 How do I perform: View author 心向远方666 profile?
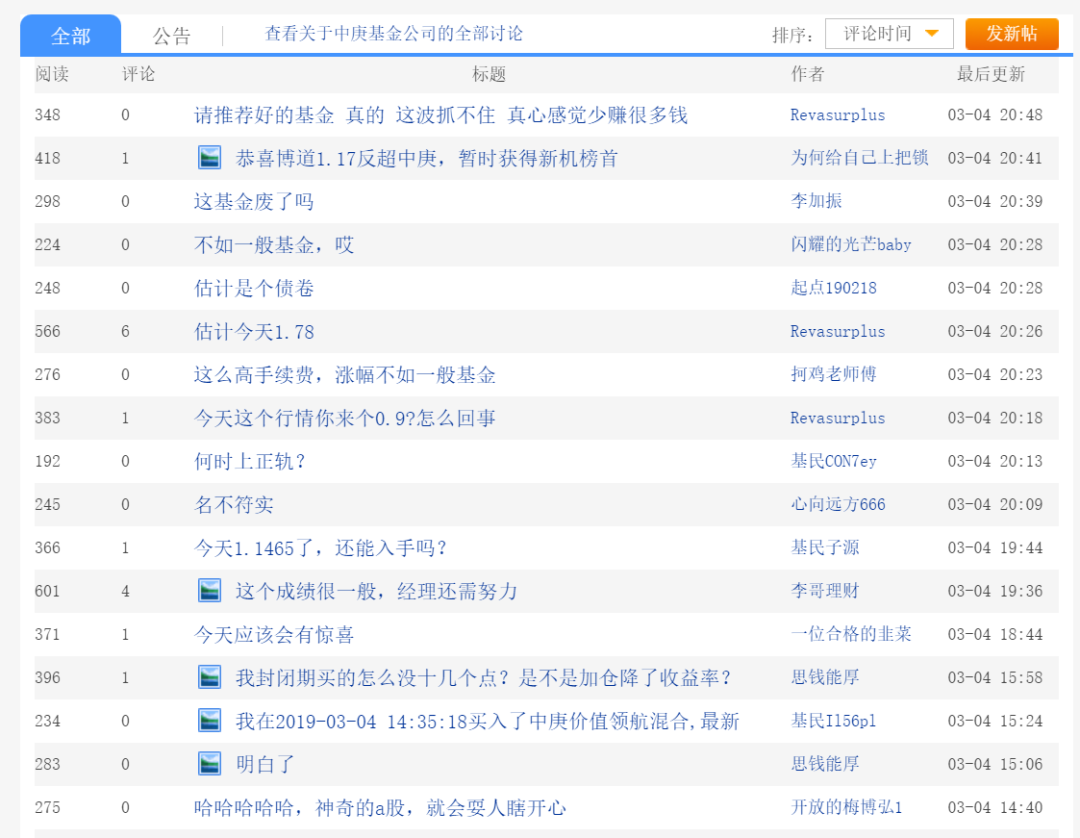[838, 505]
